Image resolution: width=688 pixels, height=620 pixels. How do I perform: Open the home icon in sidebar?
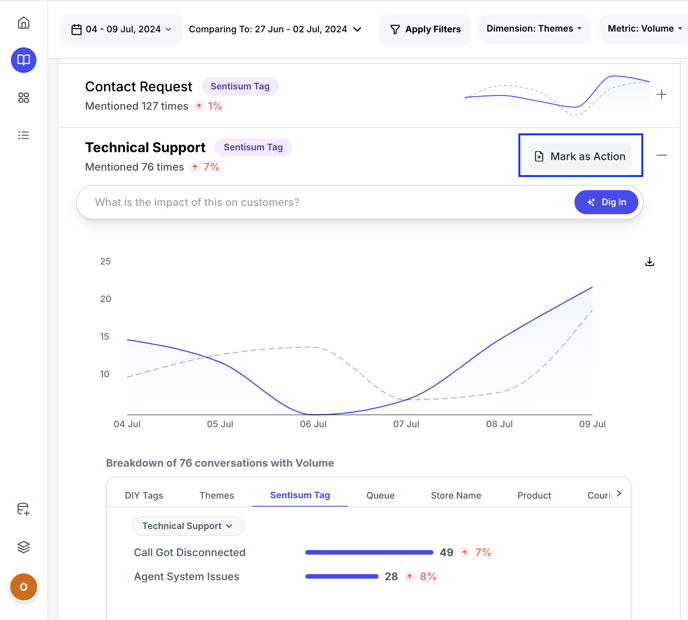pyautogui.click(x=23, y=23)
